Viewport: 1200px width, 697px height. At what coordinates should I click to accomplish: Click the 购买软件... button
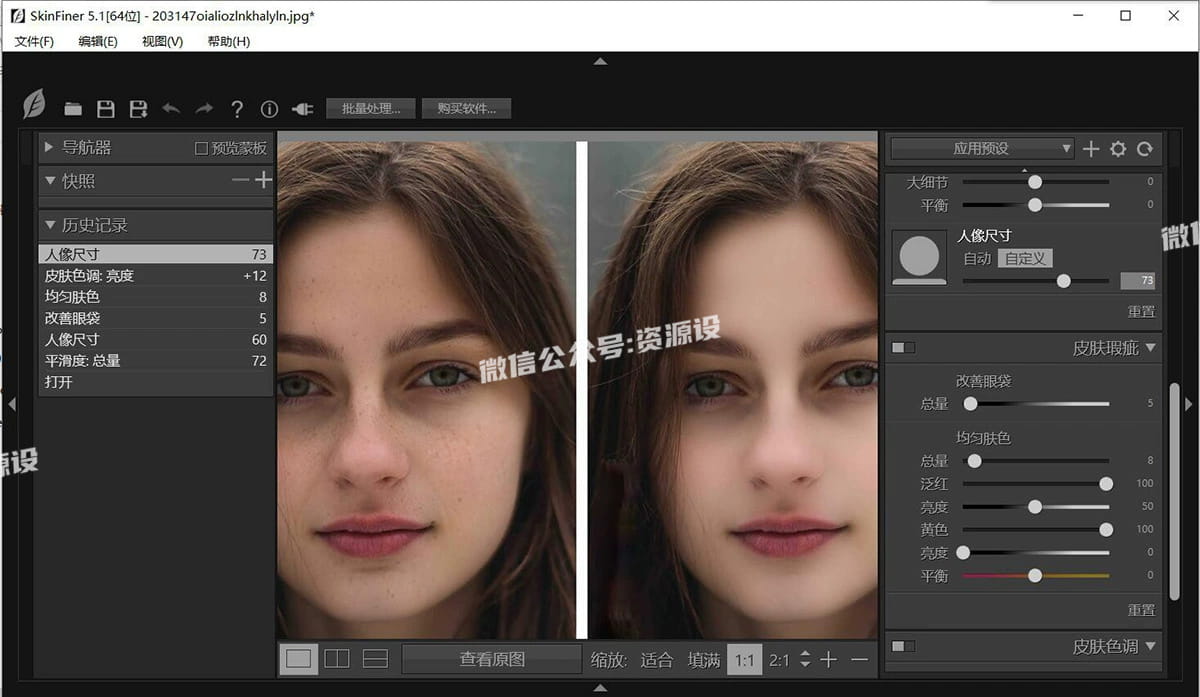(x=467, y=108)
